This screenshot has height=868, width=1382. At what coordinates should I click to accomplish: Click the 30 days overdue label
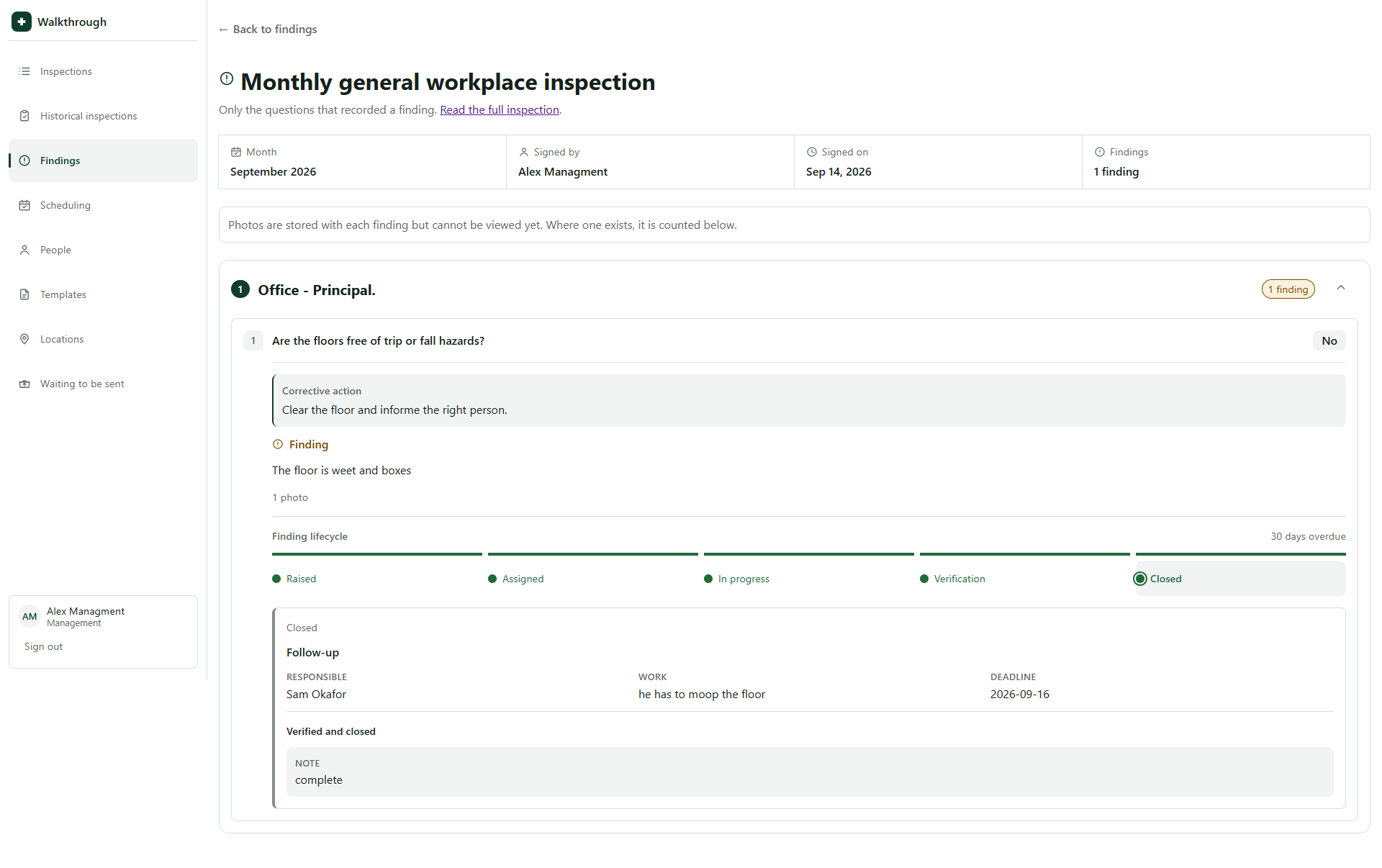(1308, 536)
